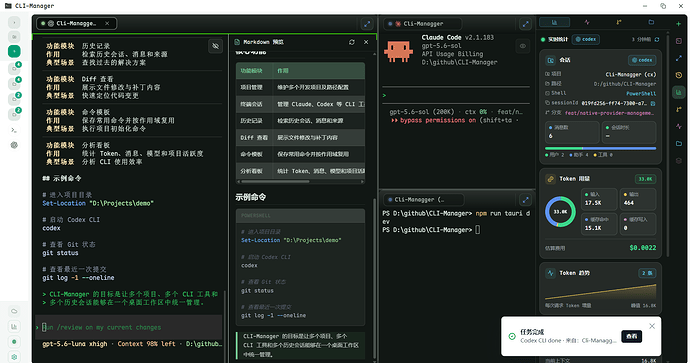
Task: Click the green plus icon in right rail
Action: (679, 24)
